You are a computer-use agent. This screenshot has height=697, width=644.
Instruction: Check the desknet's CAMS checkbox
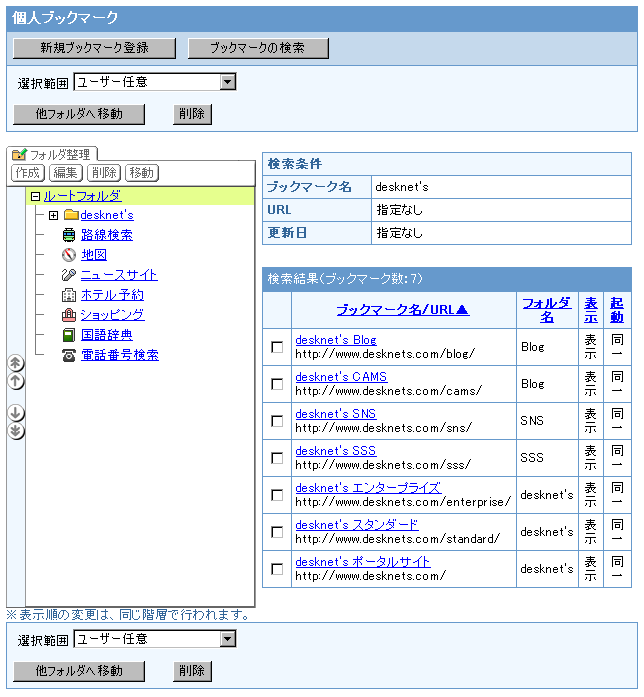coord(277,384)
